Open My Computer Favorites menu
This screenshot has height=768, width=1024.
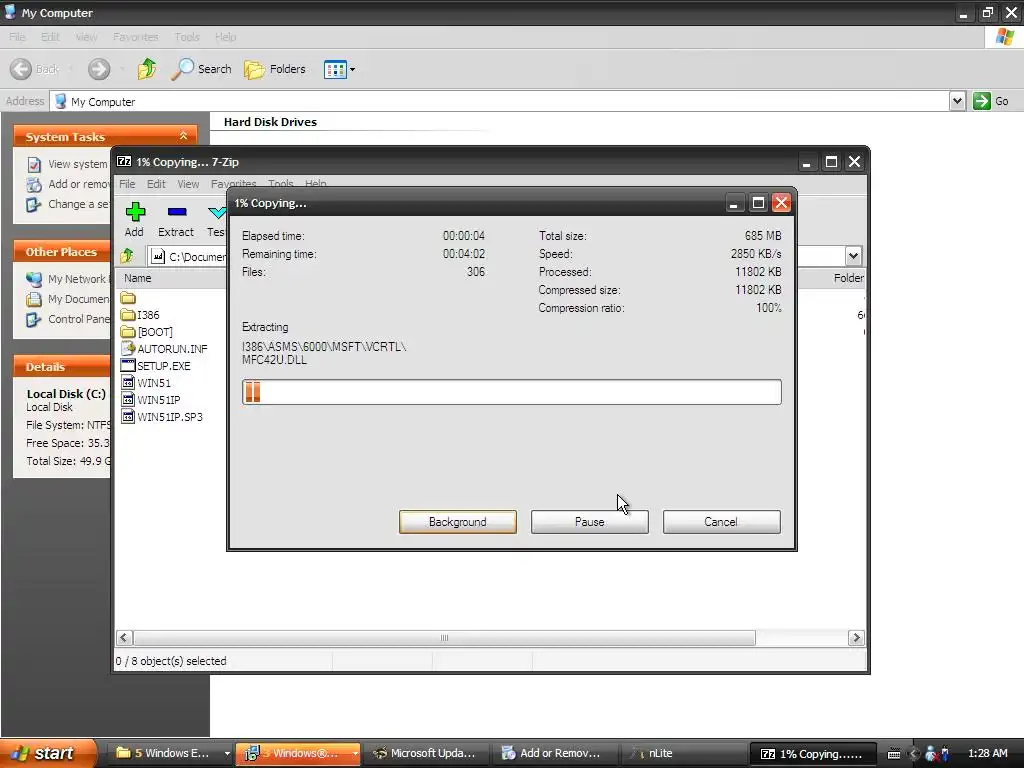point(135,37)
